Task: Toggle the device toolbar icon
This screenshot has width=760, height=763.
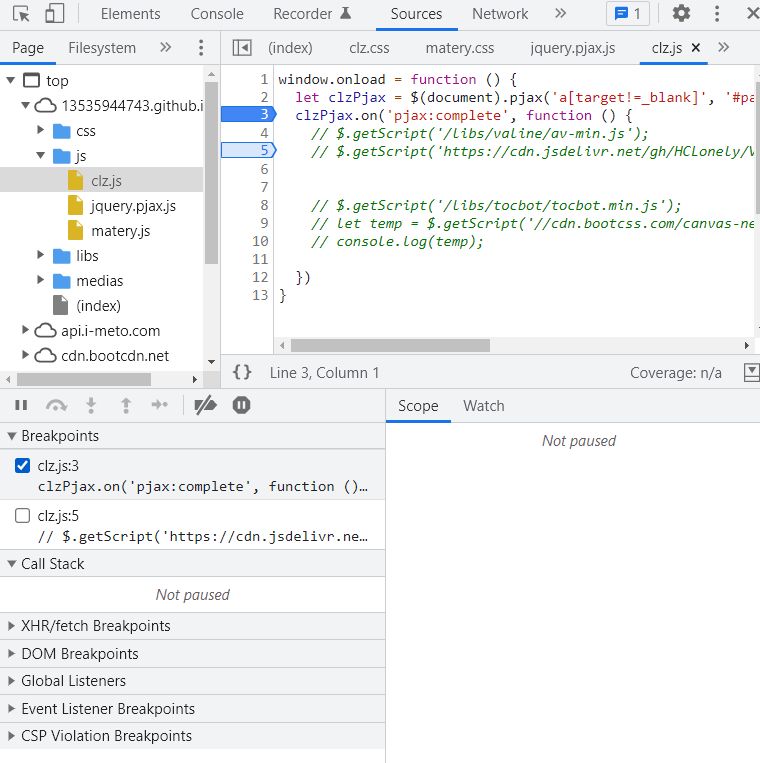Action: coord(54,14)
